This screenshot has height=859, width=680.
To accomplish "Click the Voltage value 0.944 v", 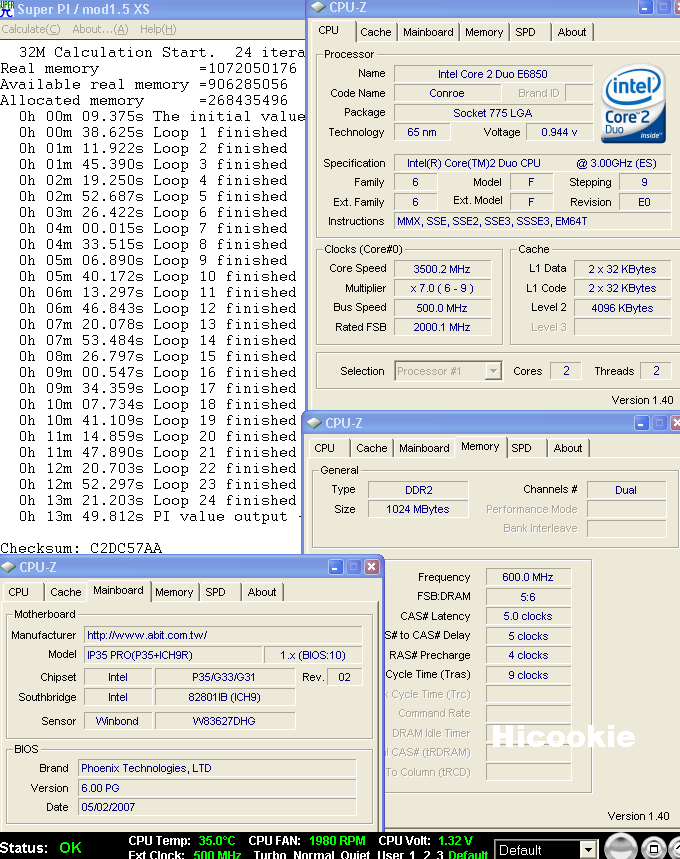I will pyautogui.click(x=559, y=132).
